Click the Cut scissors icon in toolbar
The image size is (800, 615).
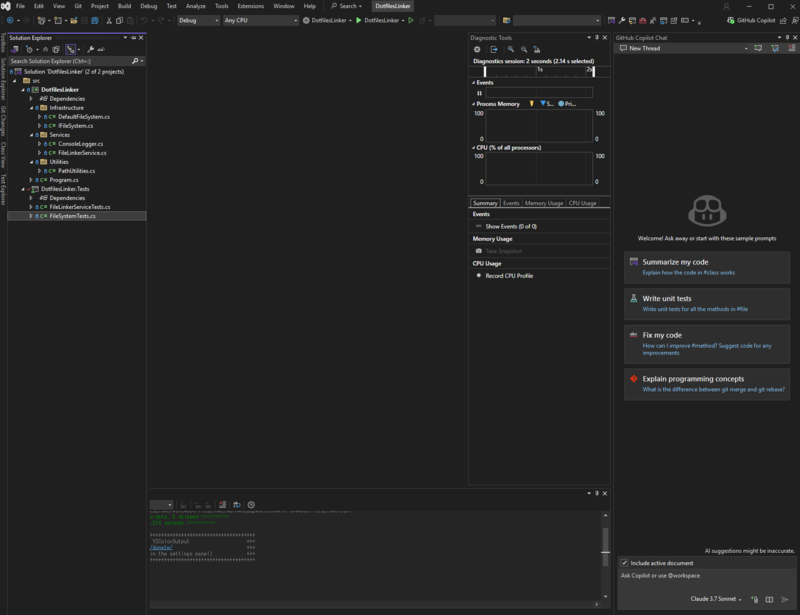click(109, 20)
